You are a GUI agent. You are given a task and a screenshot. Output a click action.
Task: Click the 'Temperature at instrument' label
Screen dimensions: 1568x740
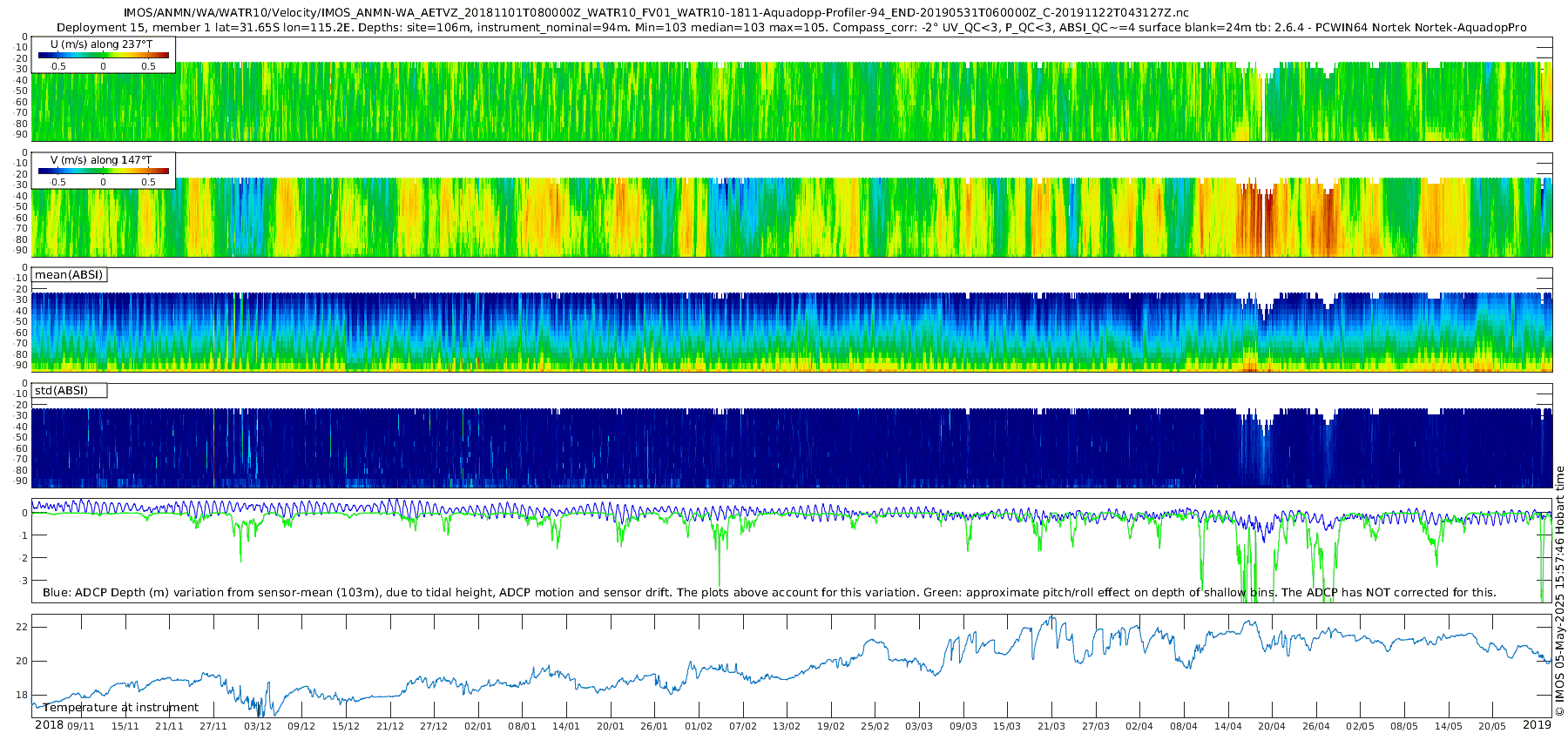[x=120, y=708]
